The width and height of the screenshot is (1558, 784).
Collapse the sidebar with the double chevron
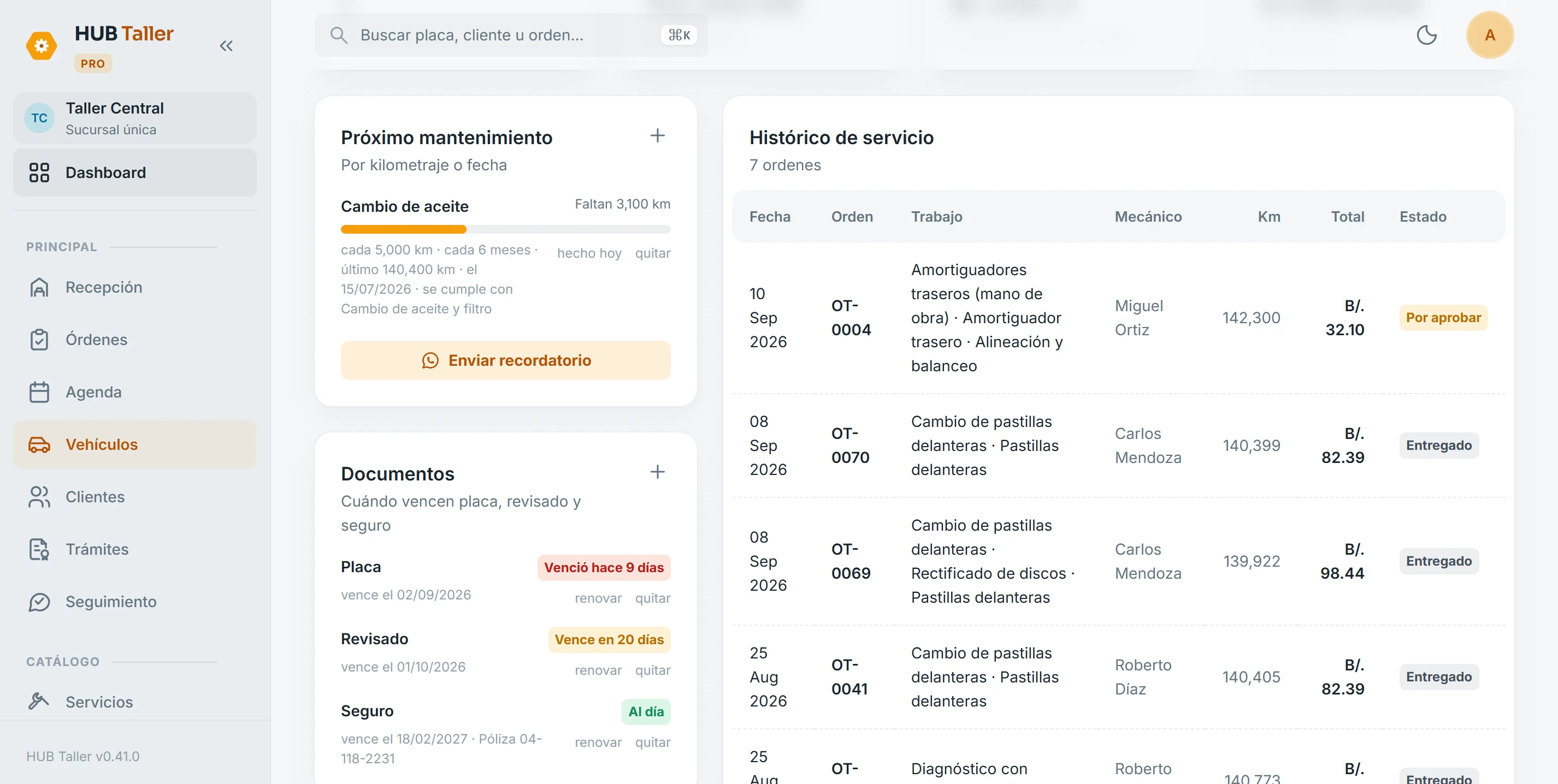226,46
